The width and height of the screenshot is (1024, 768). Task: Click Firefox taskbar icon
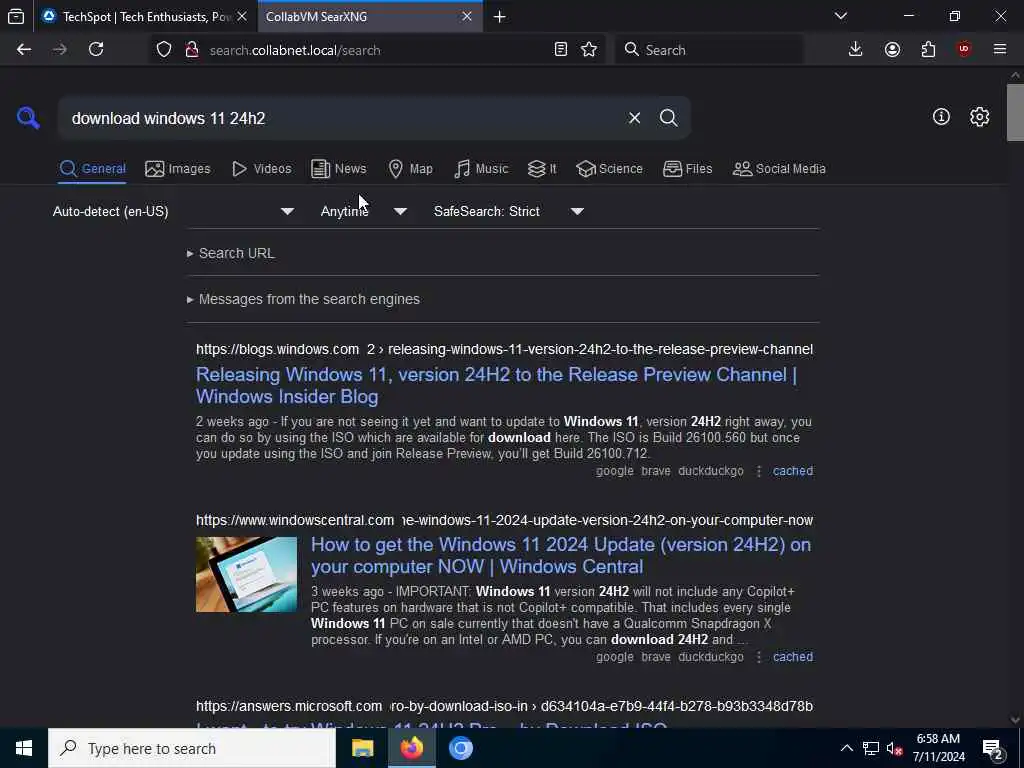411,748
